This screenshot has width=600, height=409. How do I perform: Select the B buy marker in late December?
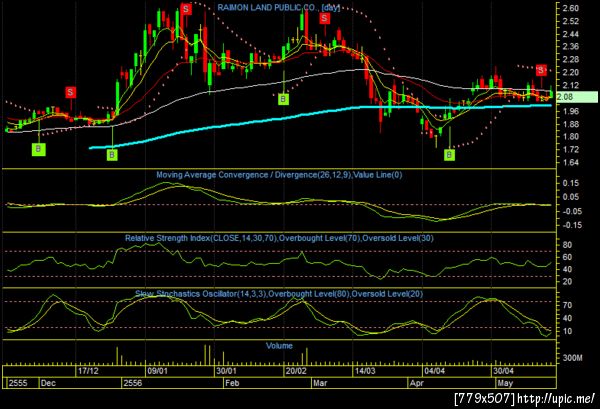[x=112, y=155]
